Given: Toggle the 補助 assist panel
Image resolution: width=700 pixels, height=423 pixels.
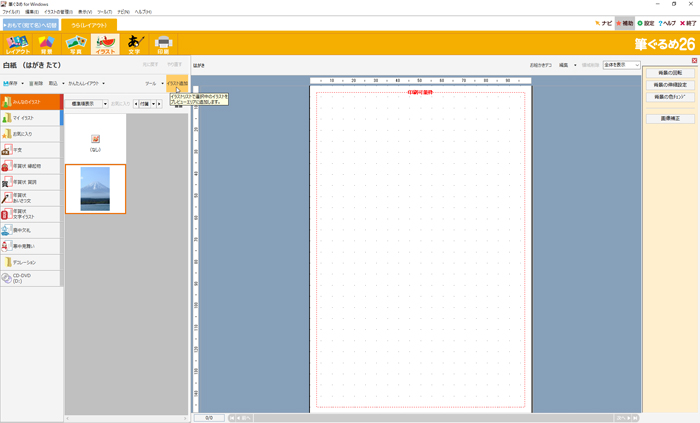Looking at the screenshot, I should [x=625, y=22].
